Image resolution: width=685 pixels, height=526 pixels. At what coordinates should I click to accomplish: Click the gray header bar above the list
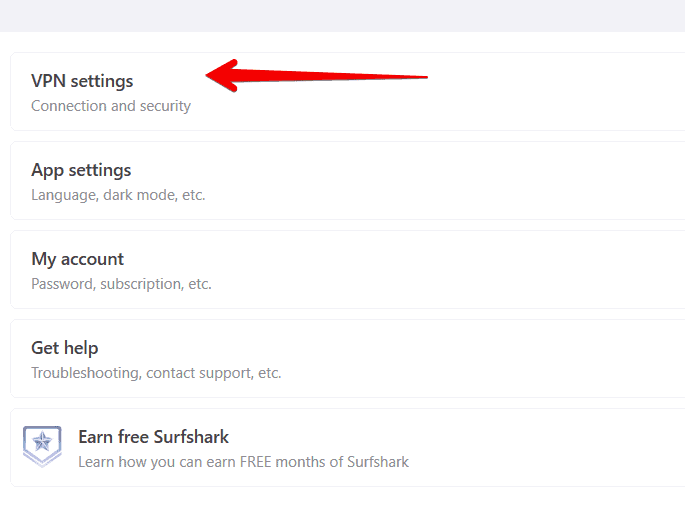(342, 15)
